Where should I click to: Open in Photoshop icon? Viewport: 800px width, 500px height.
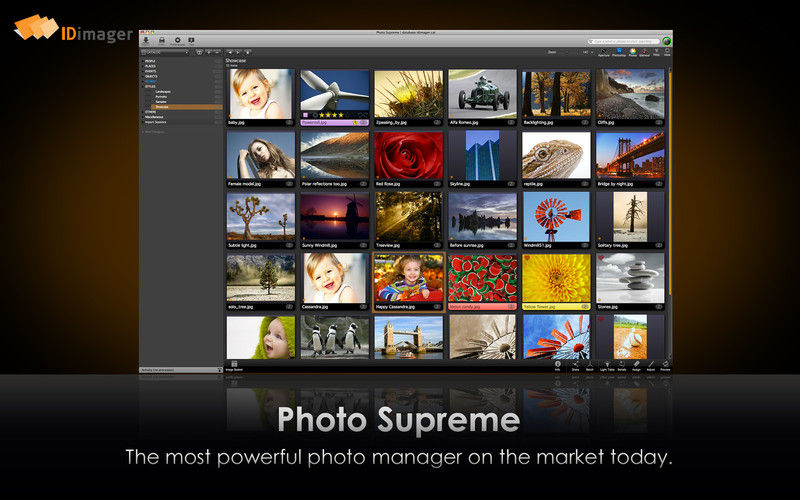coord(619,52)
